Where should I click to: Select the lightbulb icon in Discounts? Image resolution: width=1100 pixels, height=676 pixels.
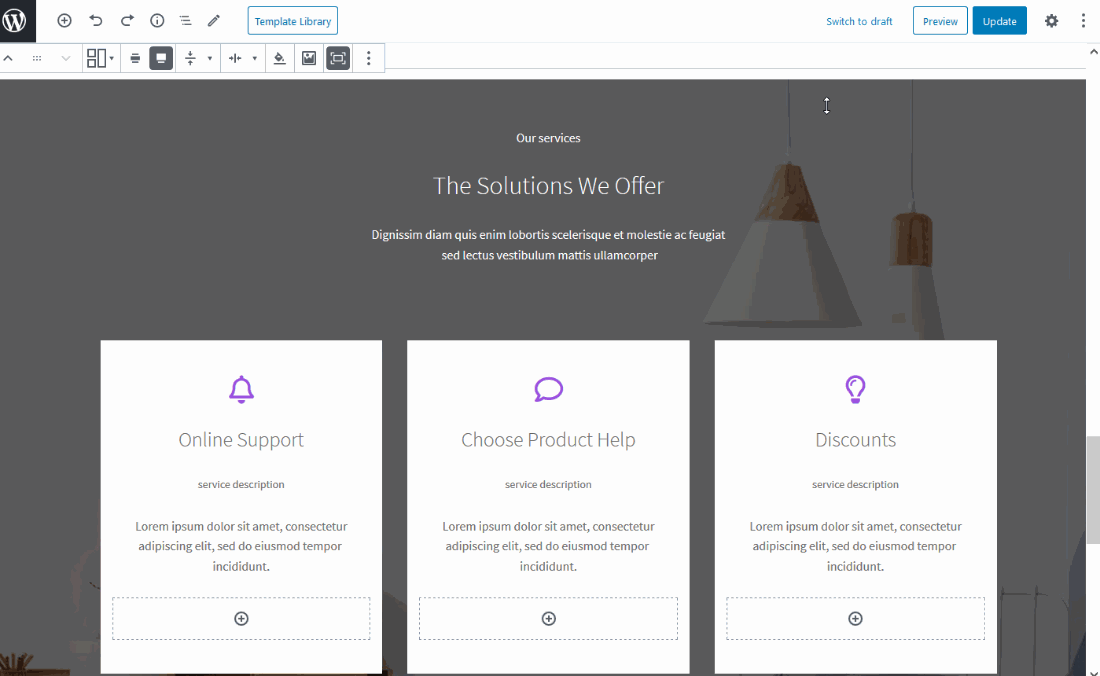point(855,389)
